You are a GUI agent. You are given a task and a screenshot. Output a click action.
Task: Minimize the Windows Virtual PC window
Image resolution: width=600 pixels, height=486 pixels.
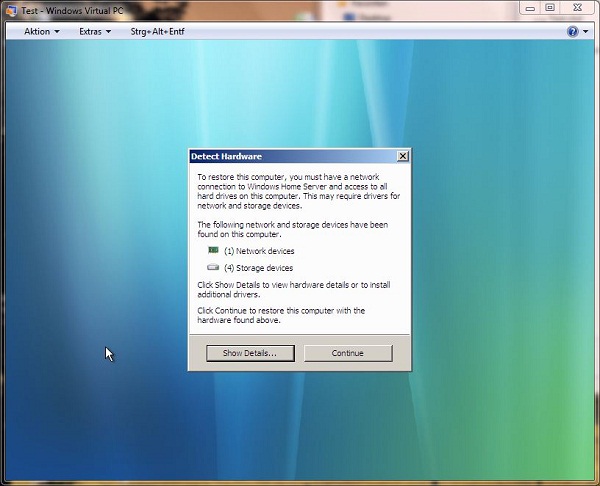pos(530,8)
